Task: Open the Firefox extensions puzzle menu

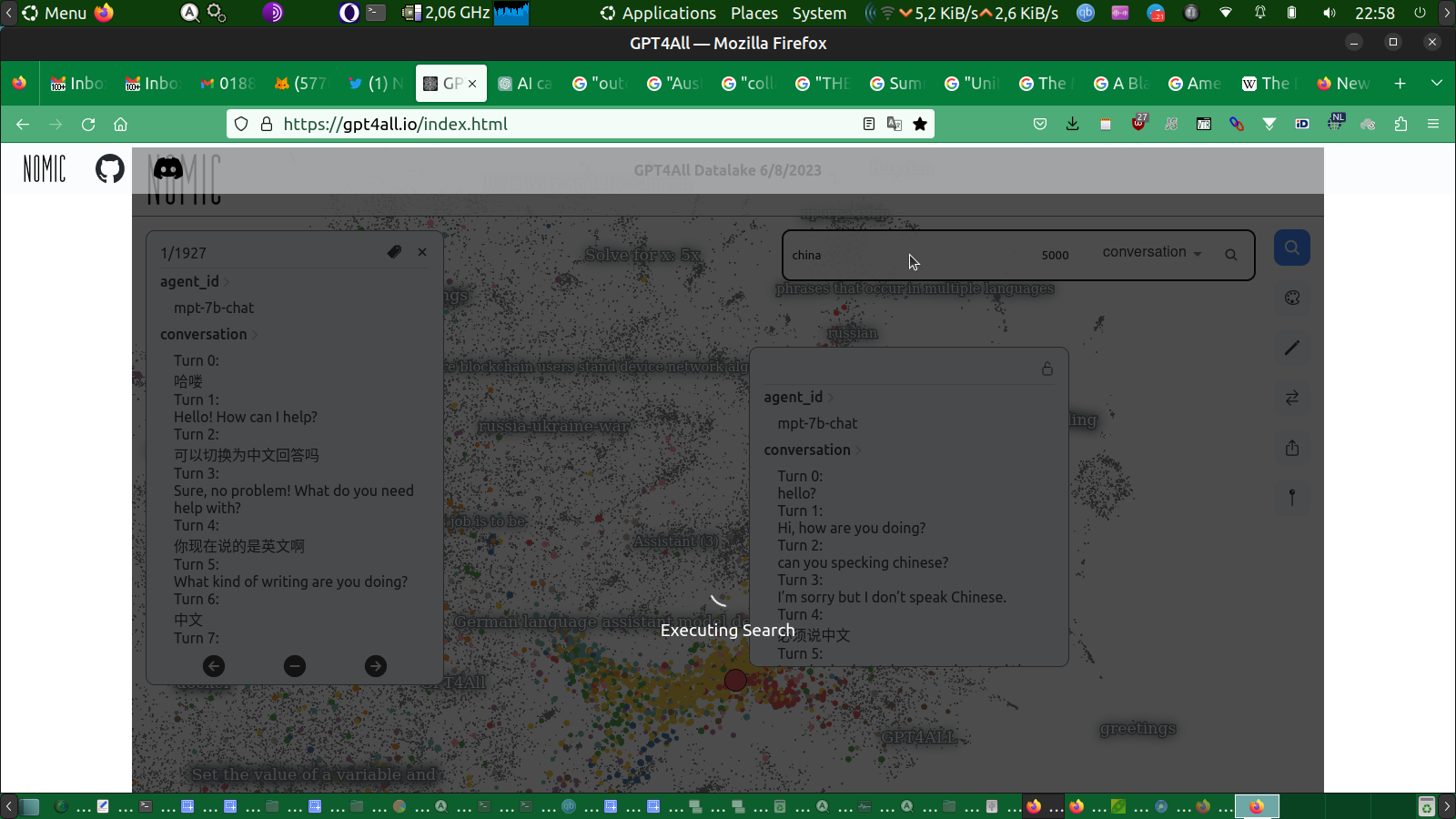Action: [x=1400, y=124]
